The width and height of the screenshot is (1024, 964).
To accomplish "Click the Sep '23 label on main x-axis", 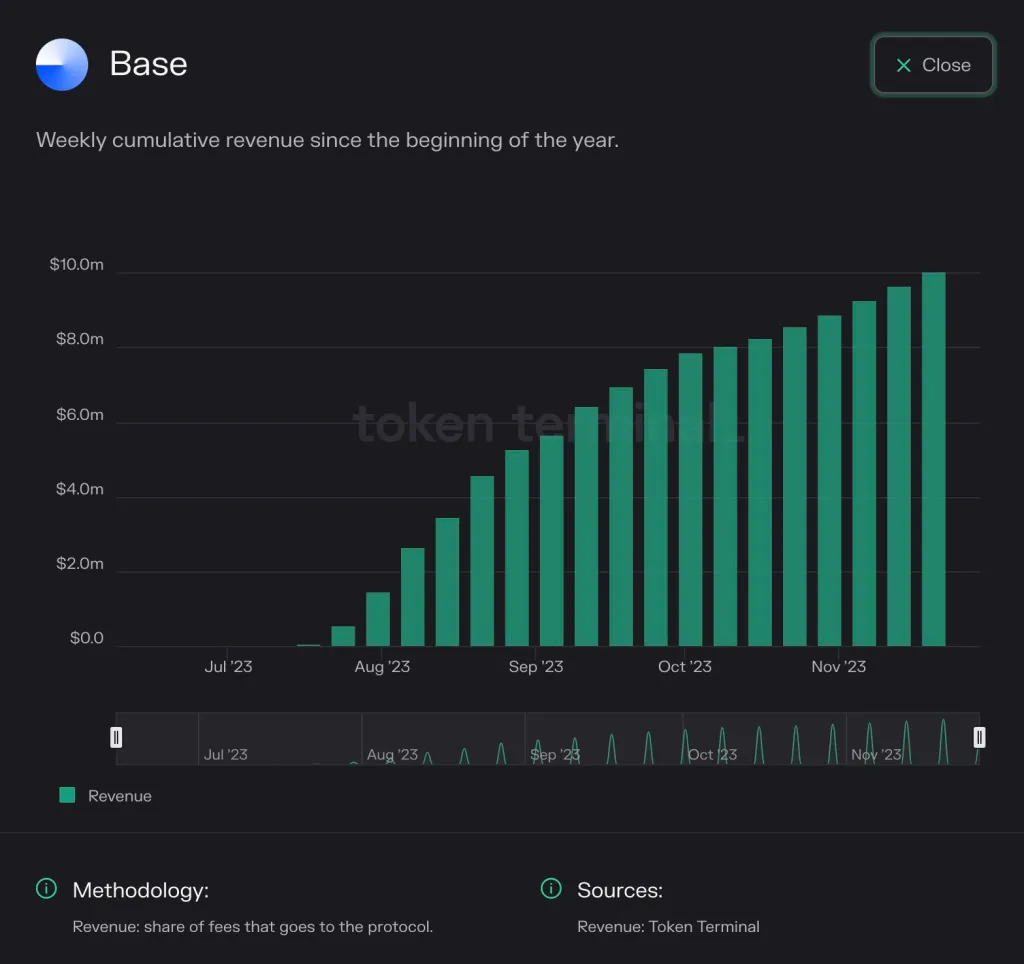I will tap(536, 667).
